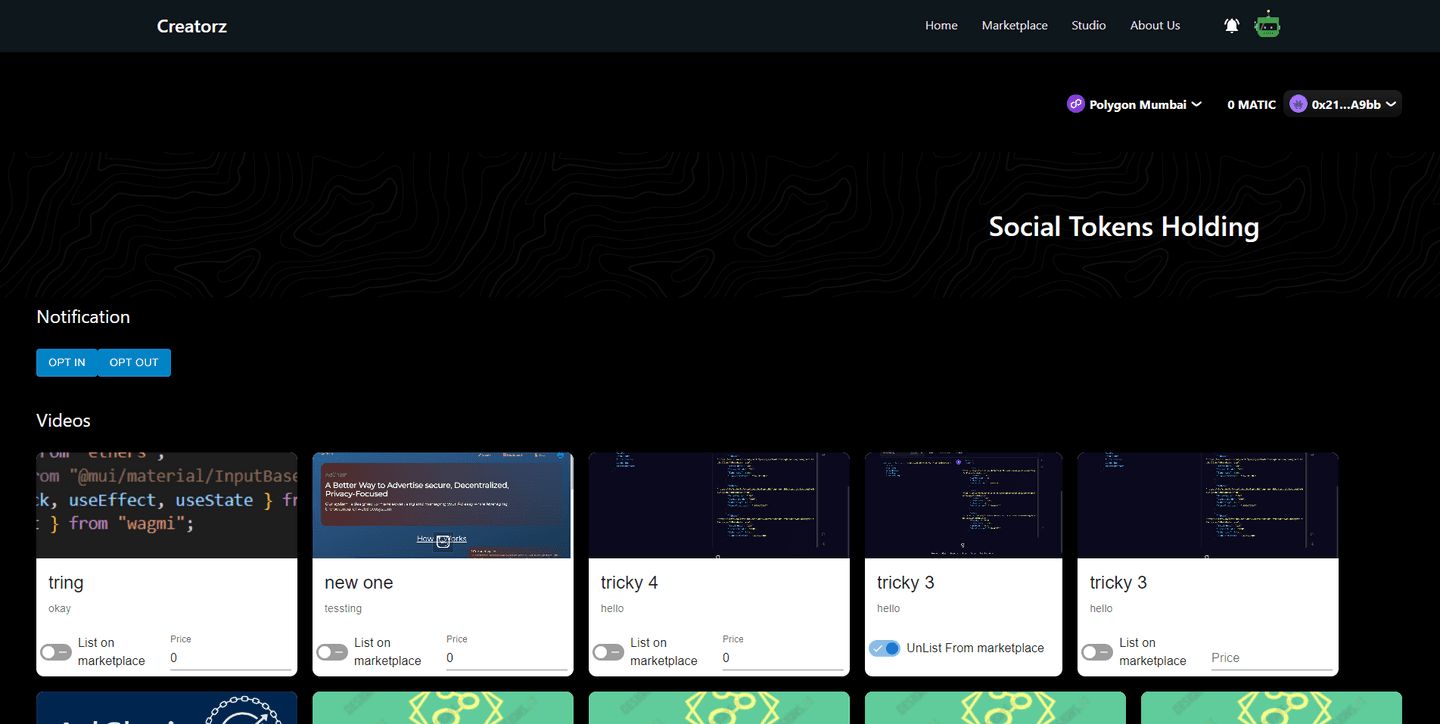Open thumbnail of tricky 3 card with empty Price
Screen dimensions: 1440x724
(x=1208, y=505)
